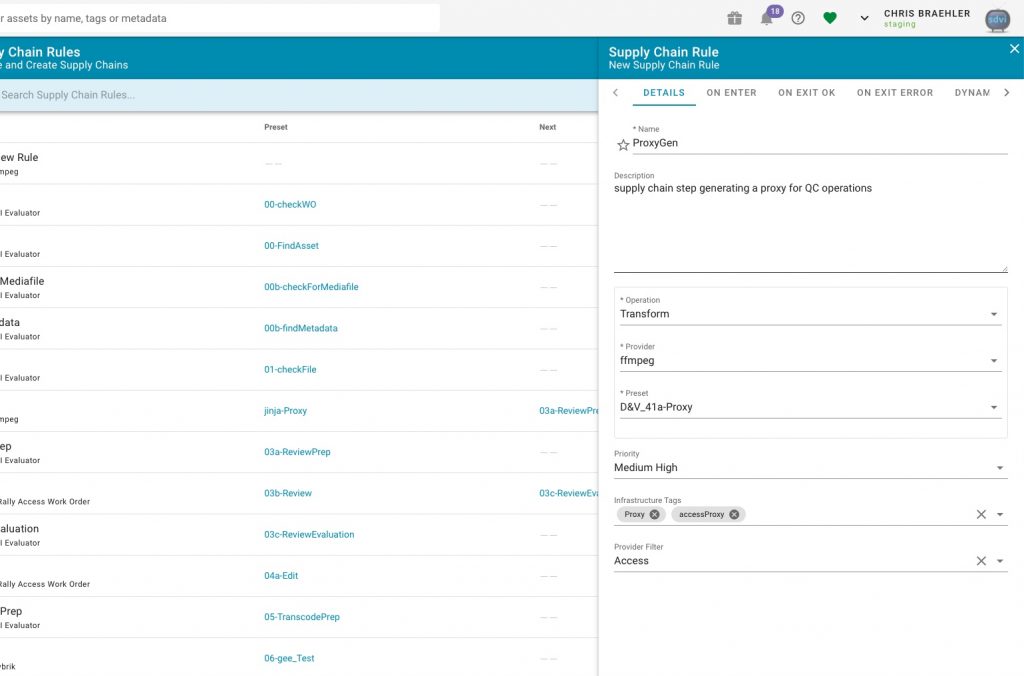1024x676 pixels.
Task: Remove the accessProxy infrastructure tag
Action: [x=734, y=515]
